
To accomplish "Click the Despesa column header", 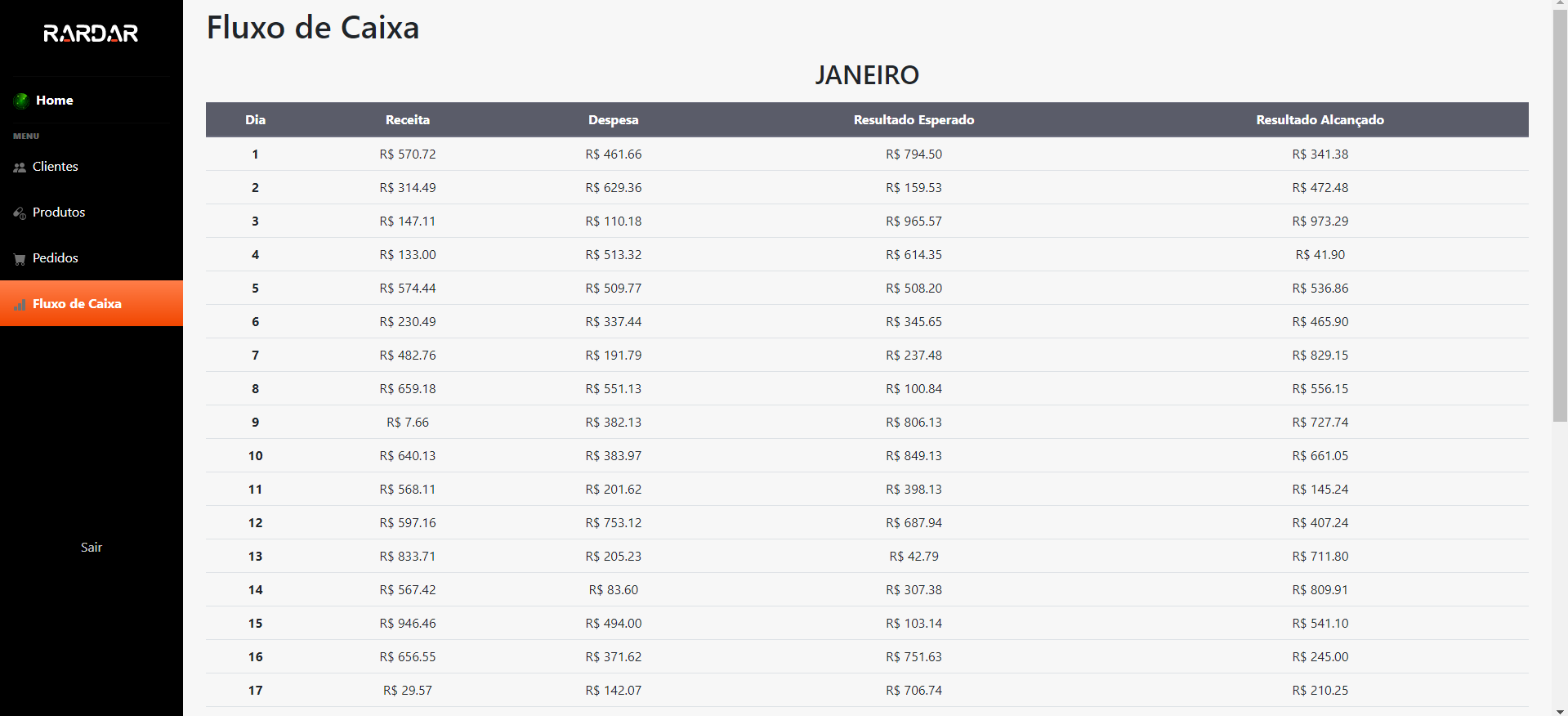I will point(613,119).
